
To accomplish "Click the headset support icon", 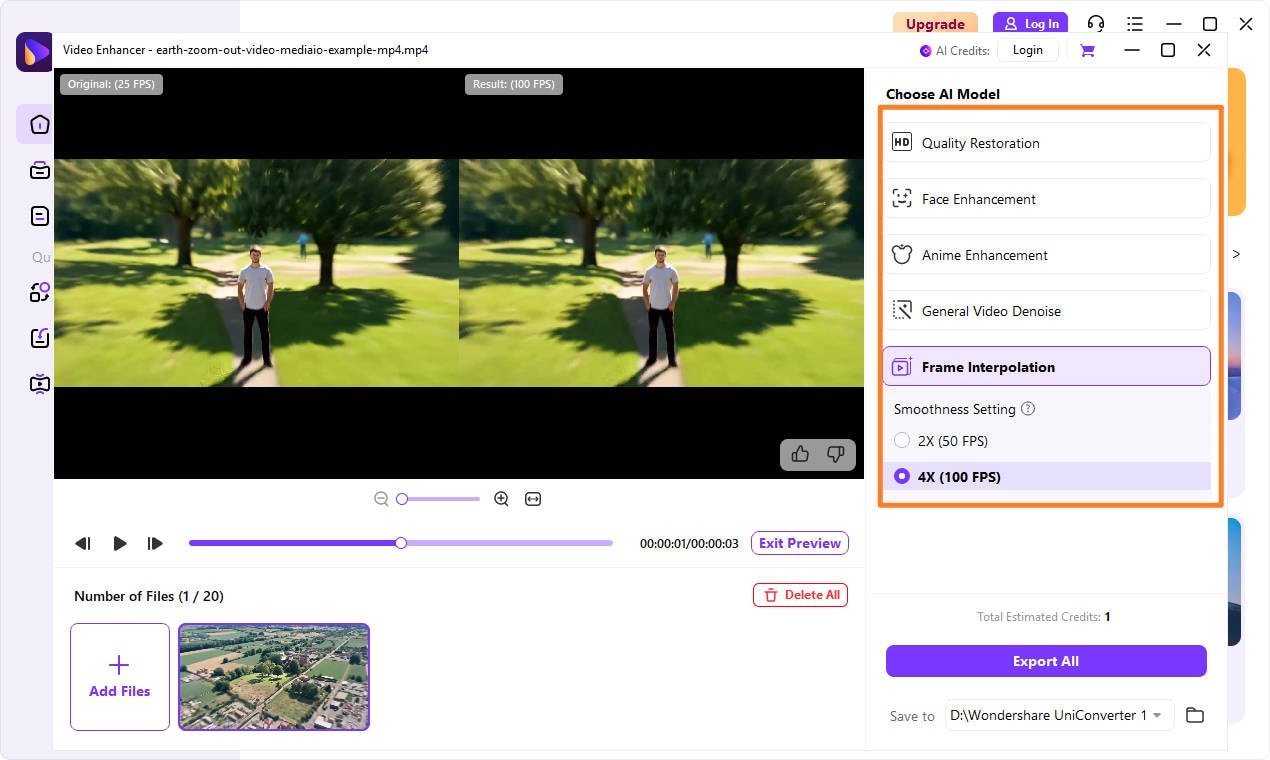I will tap(1096, 24).
